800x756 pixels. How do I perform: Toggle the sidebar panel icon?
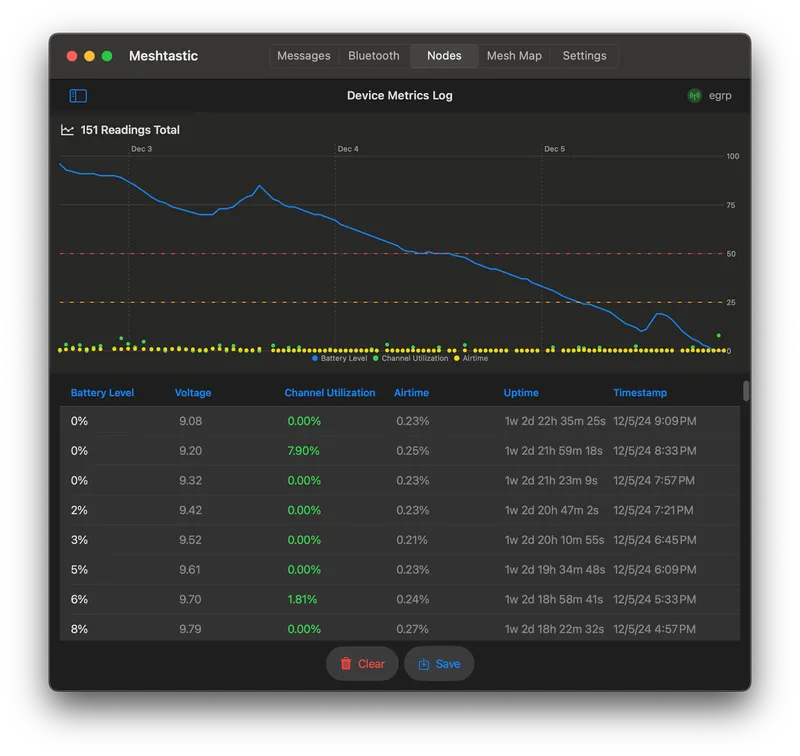pyautogui.click(x=78, y=96)
